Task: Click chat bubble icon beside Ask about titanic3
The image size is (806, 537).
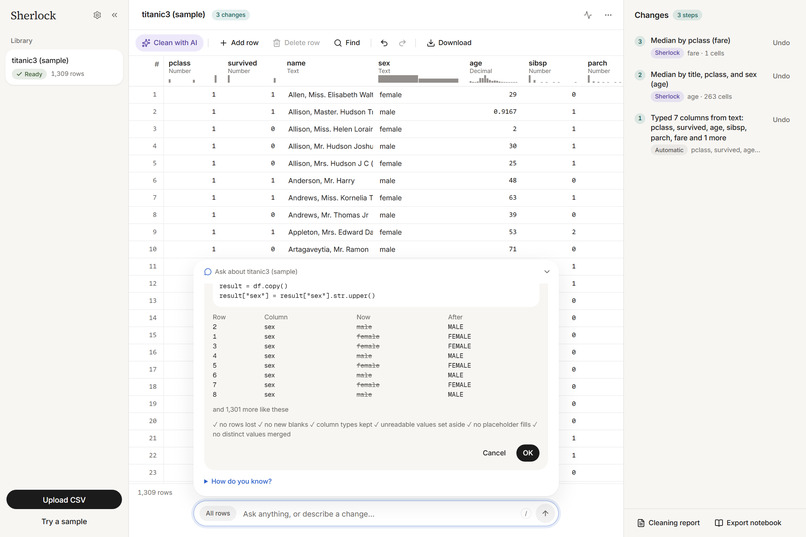Action: point(208,271)
